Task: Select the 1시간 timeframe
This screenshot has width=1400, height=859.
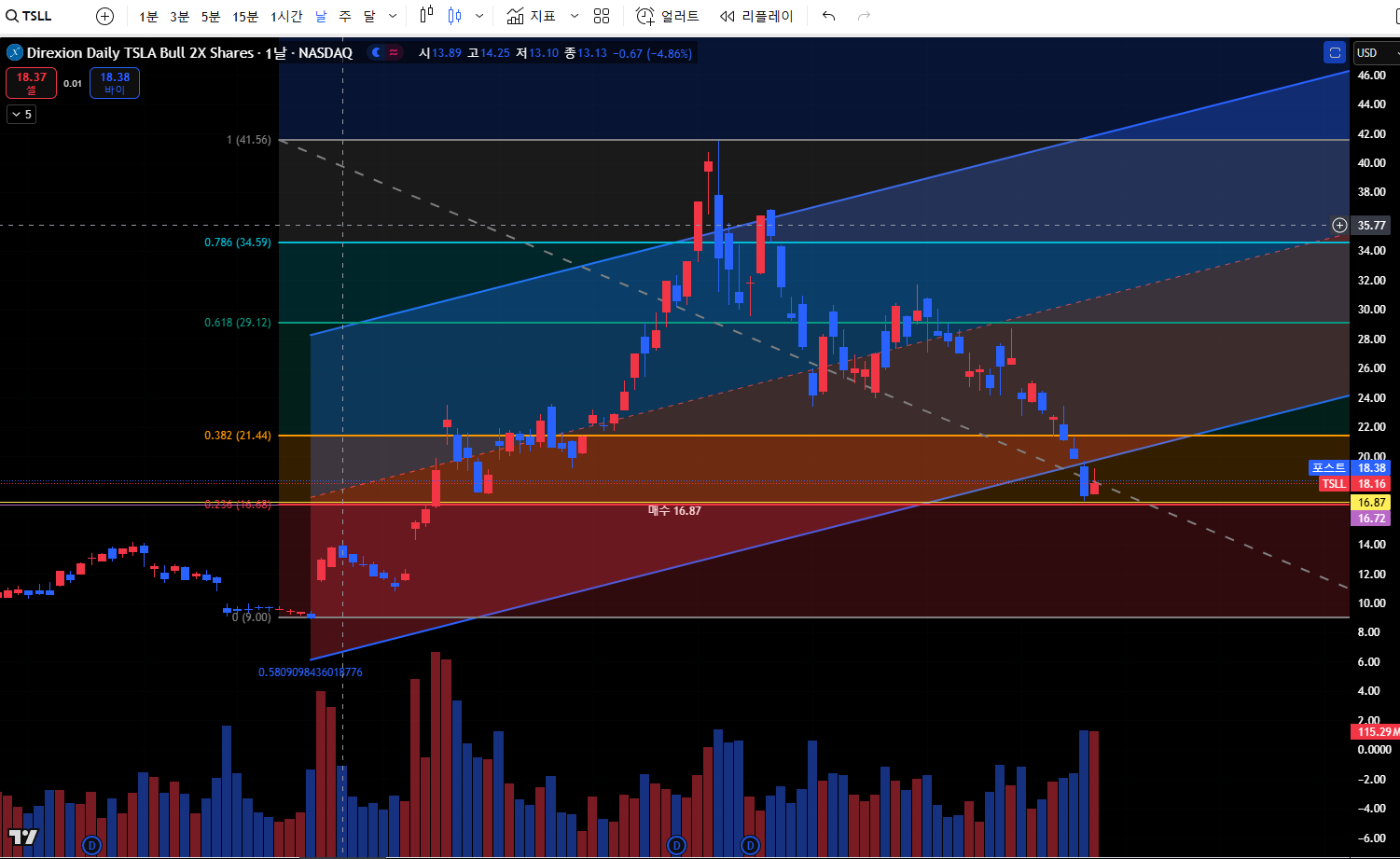Action: pos(286,17)
